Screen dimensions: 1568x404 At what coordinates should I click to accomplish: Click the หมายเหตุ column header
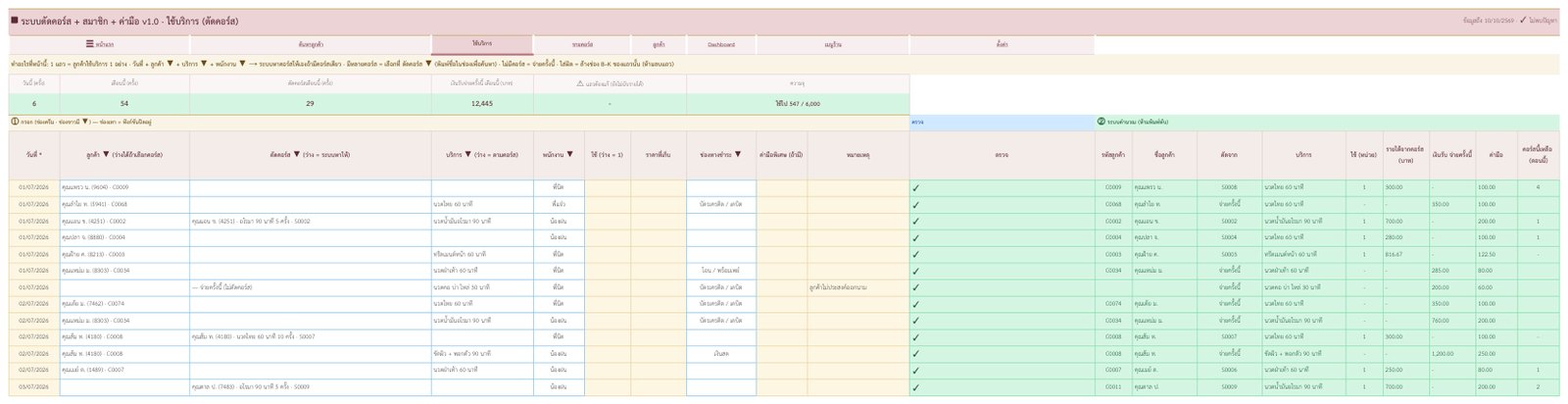pyautogui.click(x=858, y=155)
